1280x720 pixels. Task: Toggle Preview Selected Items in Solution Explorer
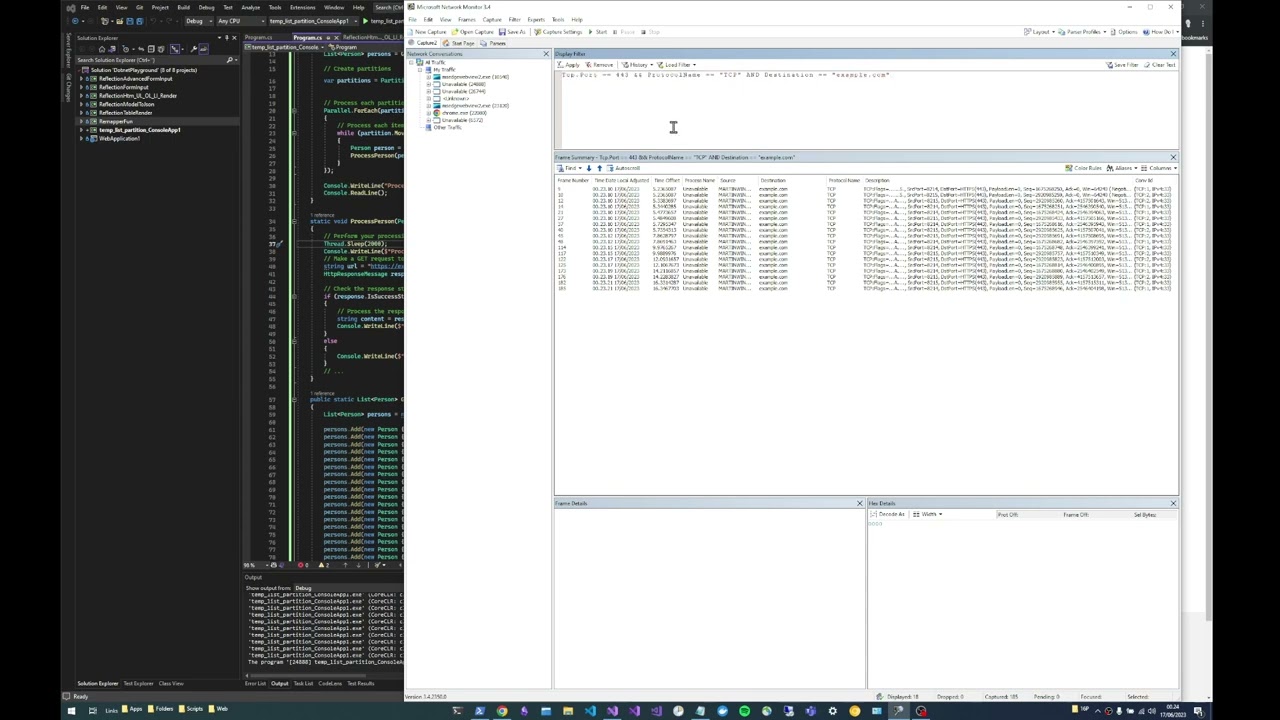(204, 49)
